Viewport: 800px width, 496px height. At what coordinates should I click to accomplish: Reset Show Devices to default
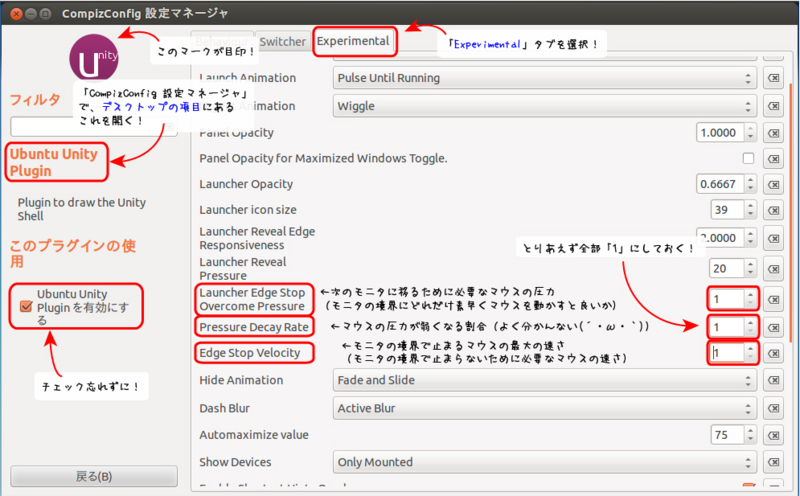[x=773, y=462]
